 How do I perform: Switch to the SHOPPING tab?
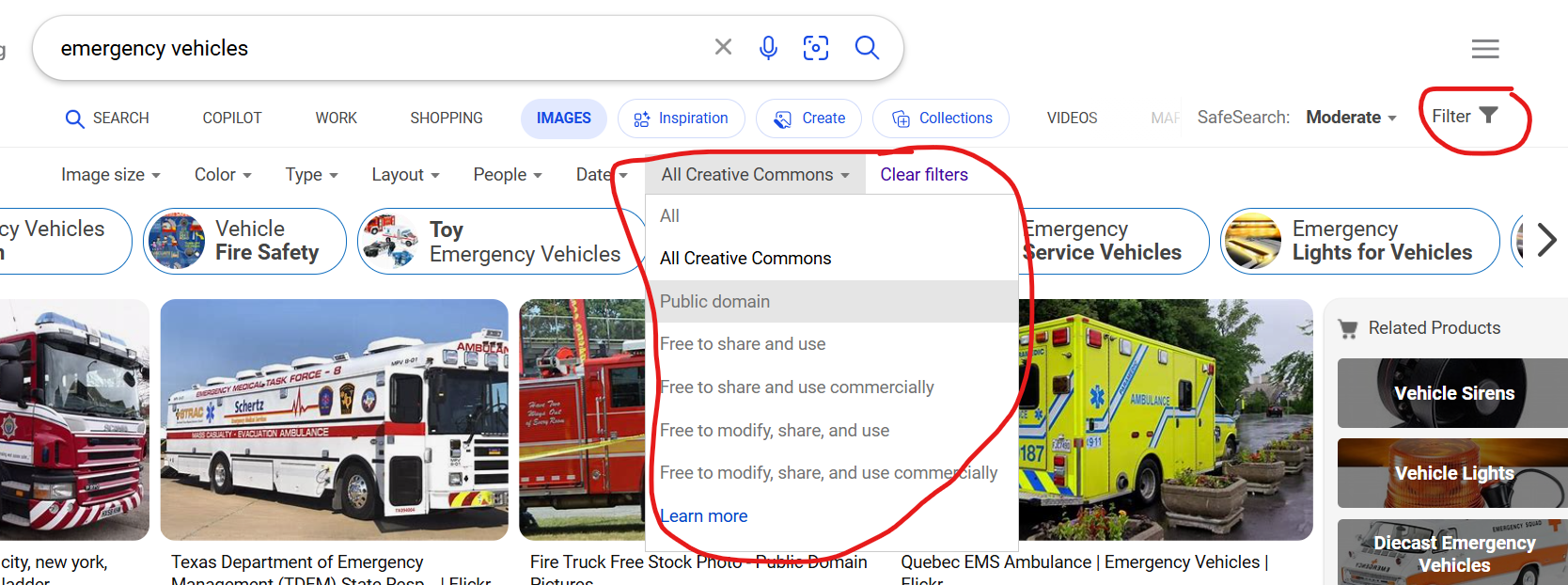[447, 119]
